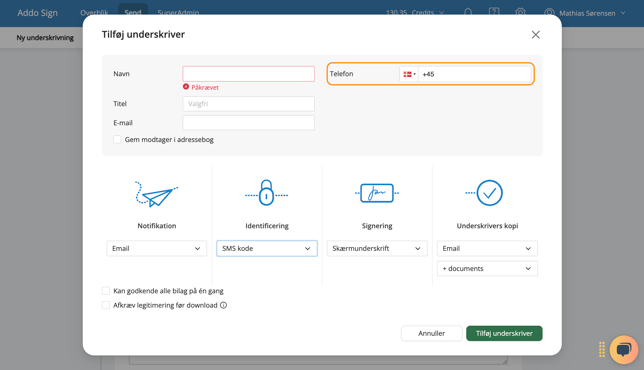Expand the Skærmunderskrift signing dropdown

[x=377, y=248]
